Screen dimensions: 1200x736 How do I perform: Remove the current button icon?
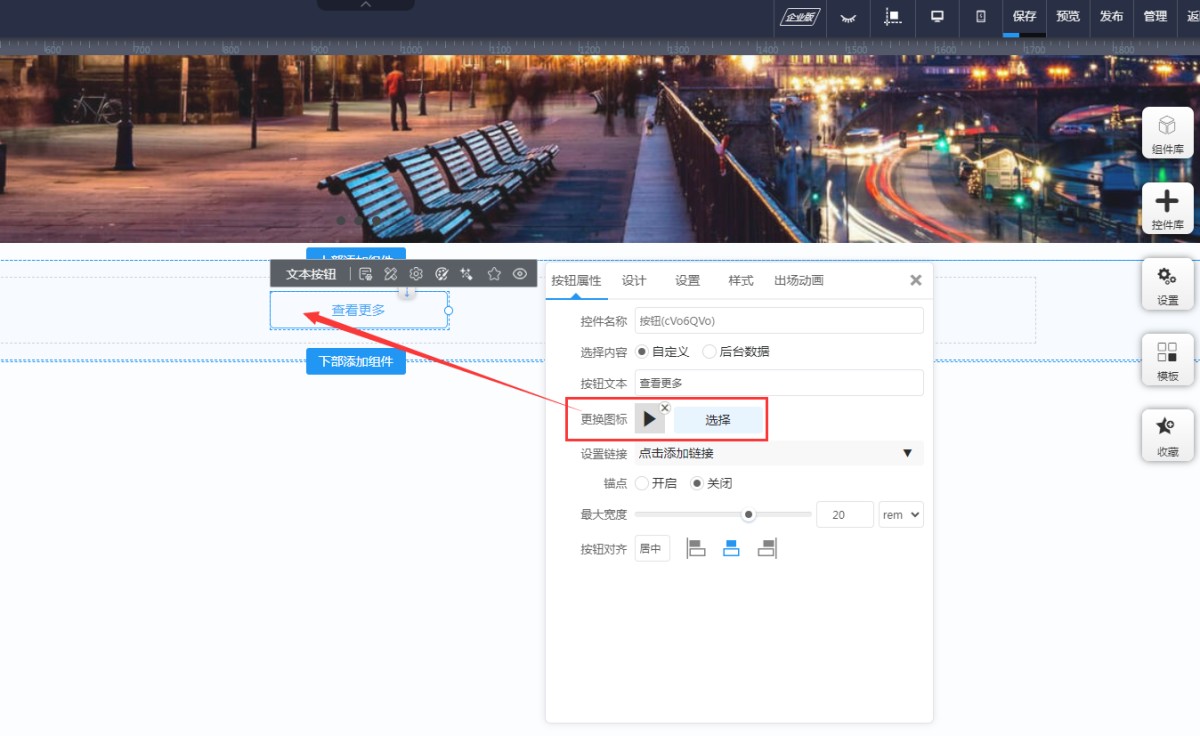(x=665, y=408)
